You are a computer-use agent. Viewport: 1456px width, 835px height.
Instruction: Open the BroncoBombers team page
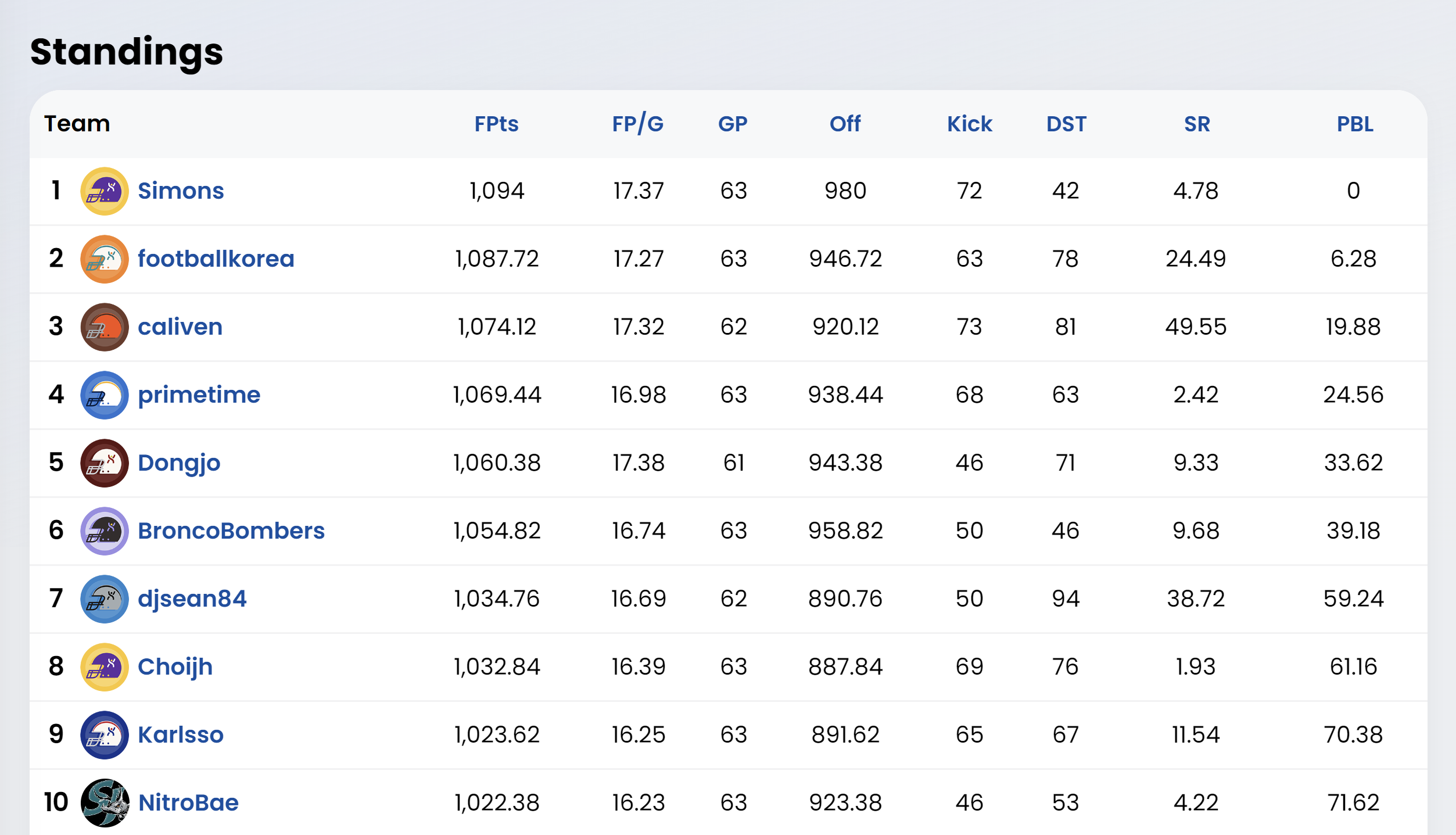click(x=231, y=531)
